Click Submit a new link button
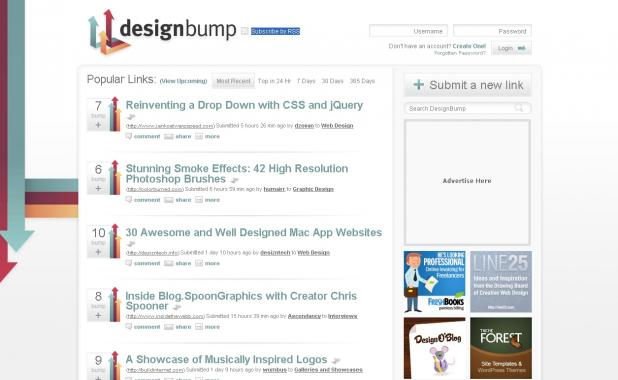Viewport: 618px width, 380px height. (x=468, y=85)
